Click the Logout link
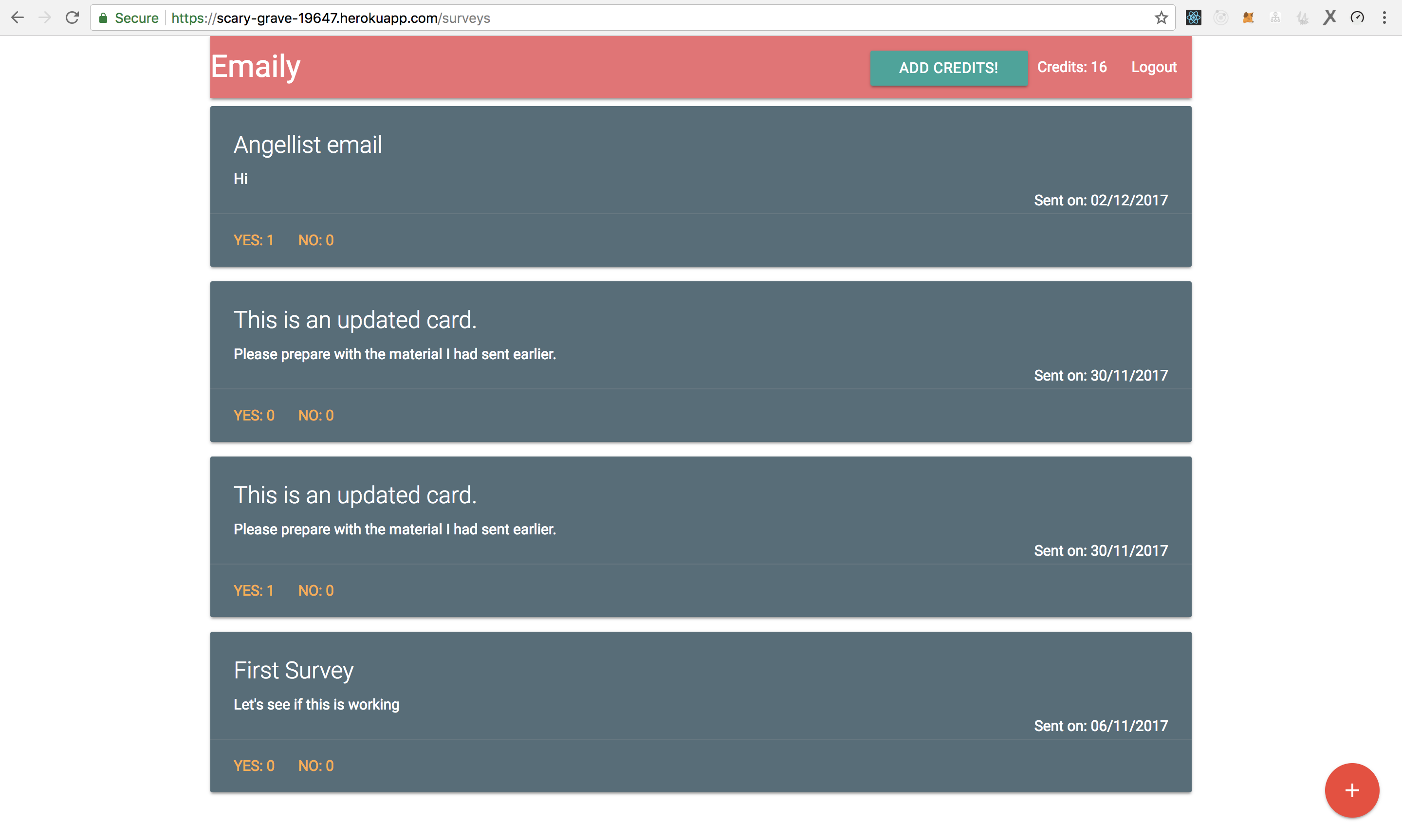The width and height of the screenshot is (1402, 840). (x=1154, y=67)
